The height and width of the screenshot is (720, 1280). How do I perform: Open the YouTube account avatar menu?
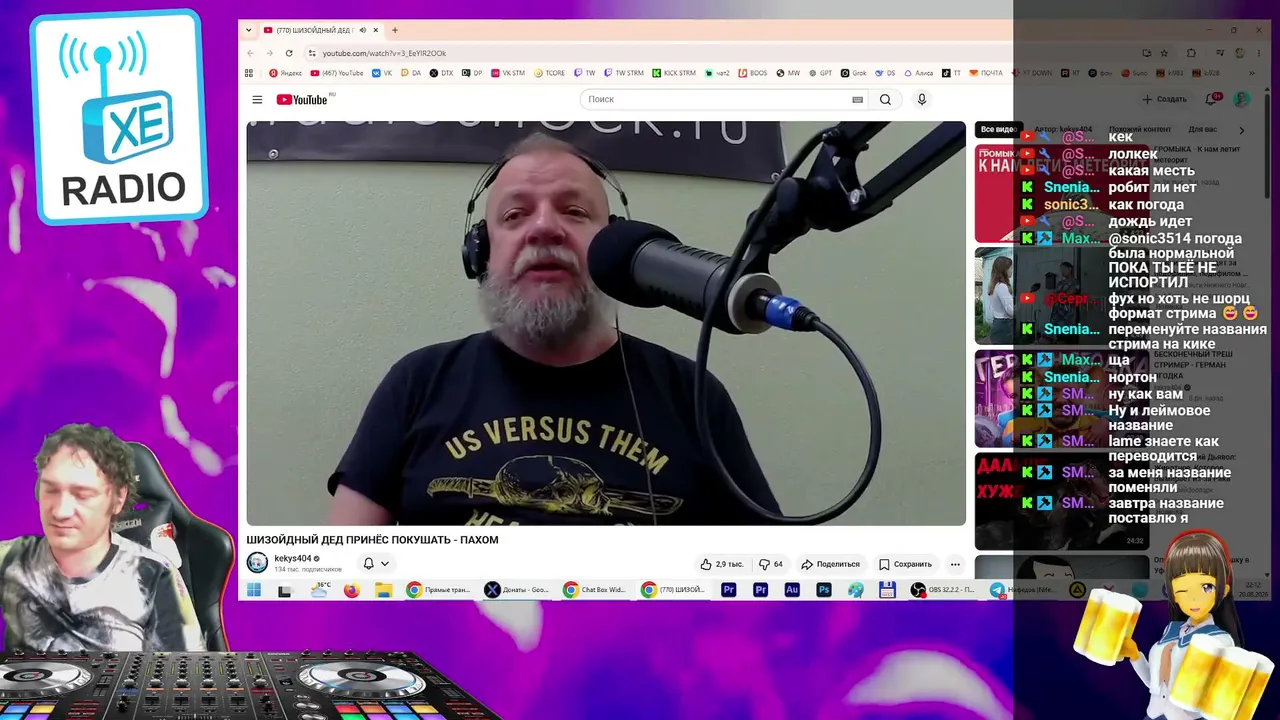click(x=1242, y=99)
